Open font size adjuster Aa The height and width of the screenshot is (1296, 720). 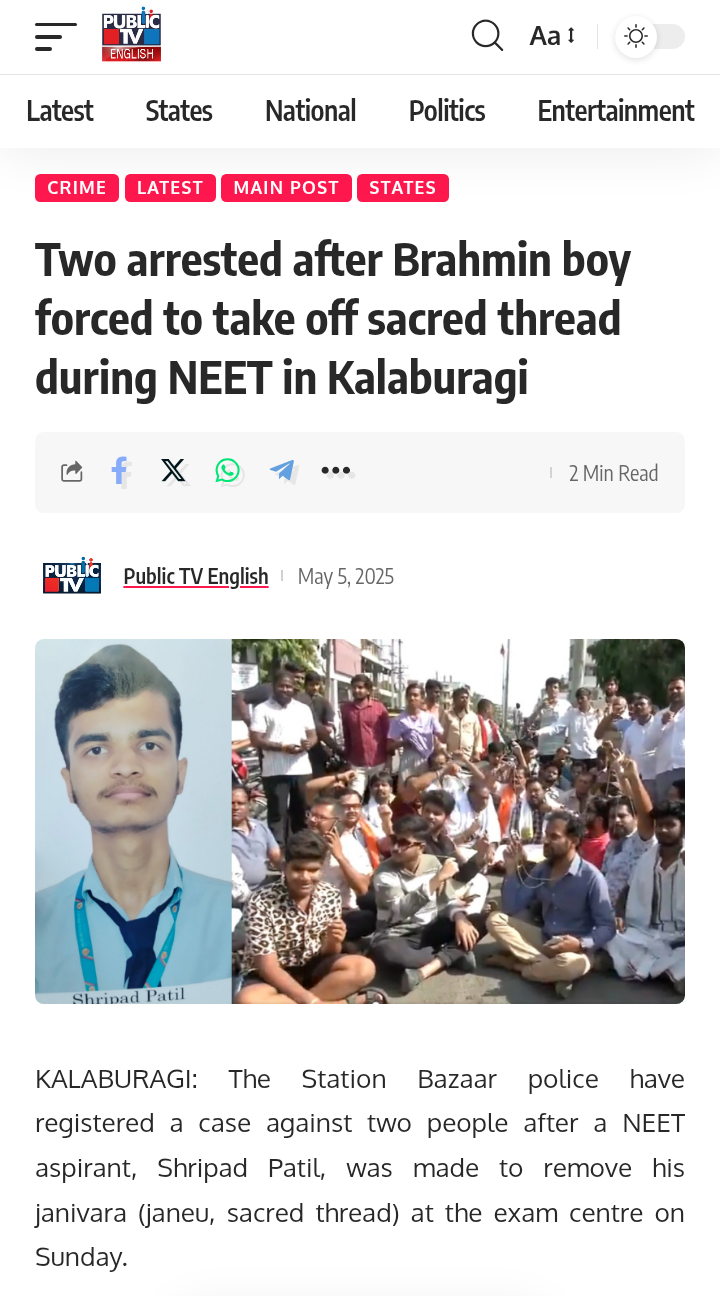click(553, 36)
